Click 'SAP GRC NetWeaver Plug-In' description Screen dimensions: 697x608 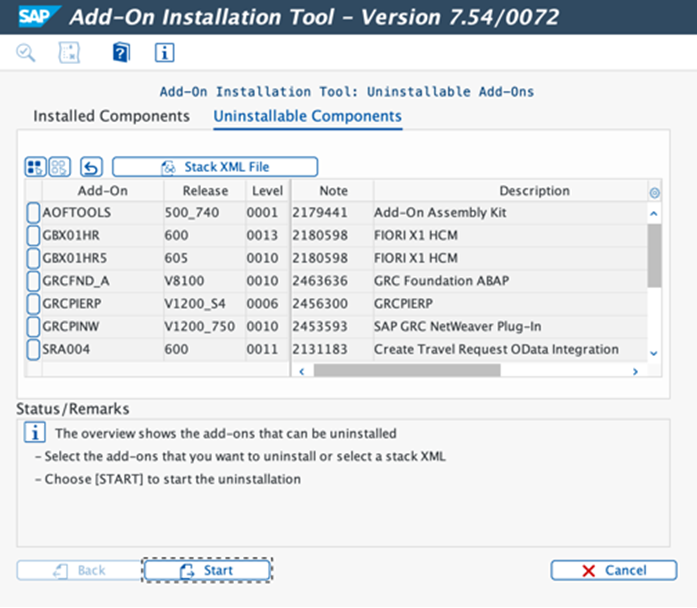click(457, 327)
